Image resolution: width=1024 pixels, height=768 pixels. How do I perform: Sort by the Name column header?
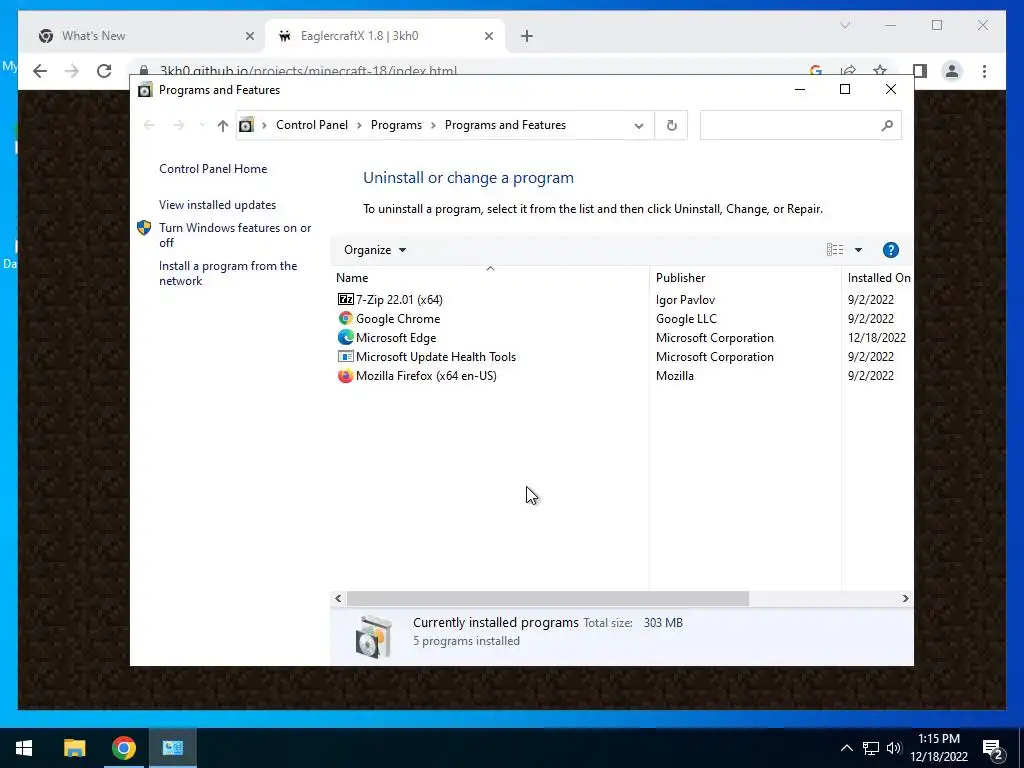490,278
